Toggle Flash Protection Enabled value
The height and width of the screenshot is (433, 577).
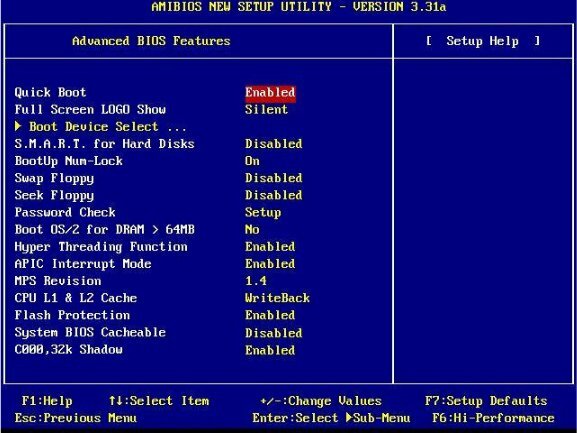(x=270, y=315)
